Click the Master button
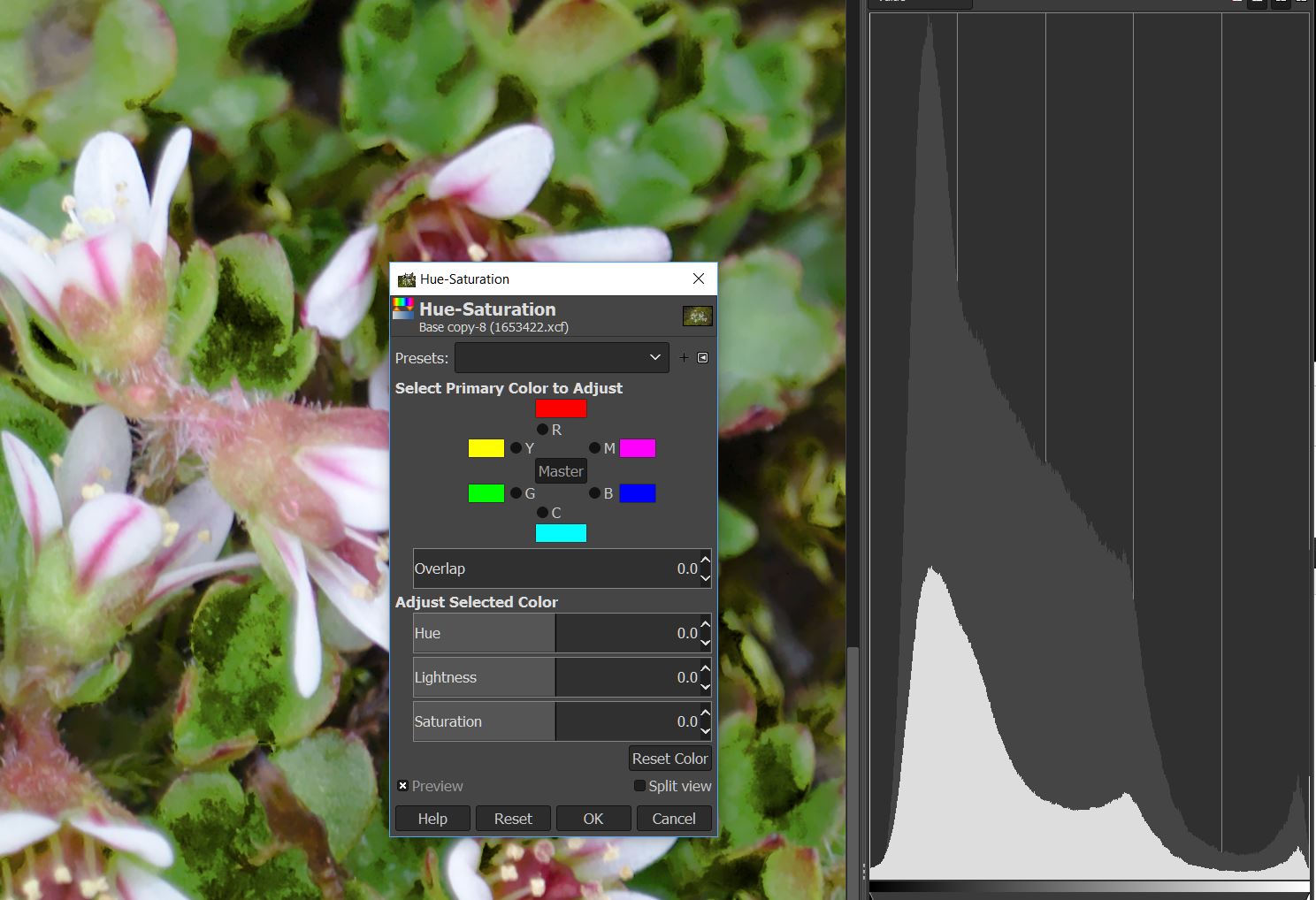The width and height of the screenshot is (1316, 900). click(561, 471)
